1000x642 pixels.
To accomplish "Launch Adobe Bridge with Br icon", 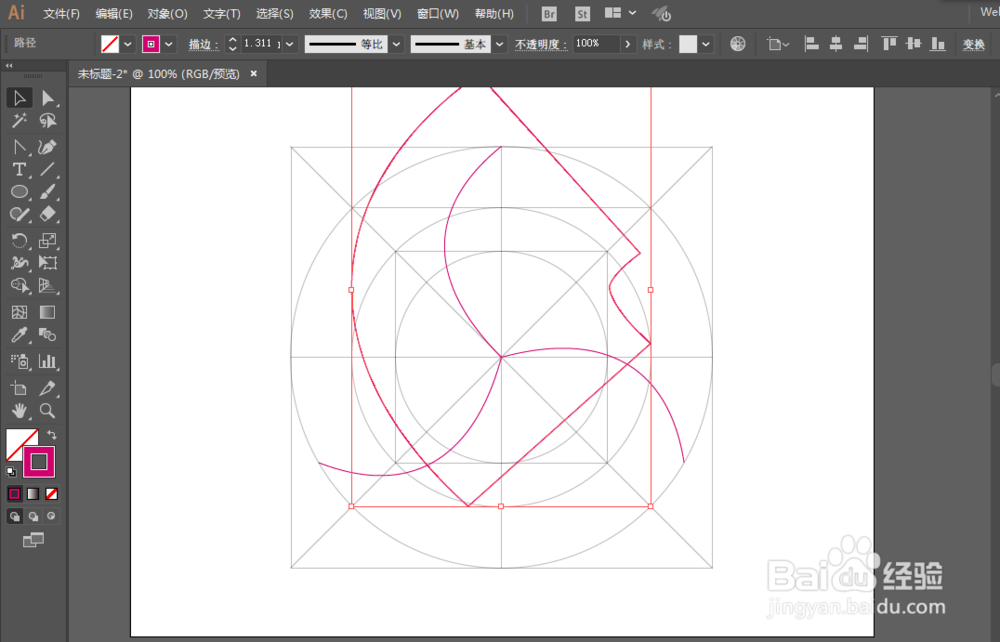I will pyautogui.click(x=548, y=13).
